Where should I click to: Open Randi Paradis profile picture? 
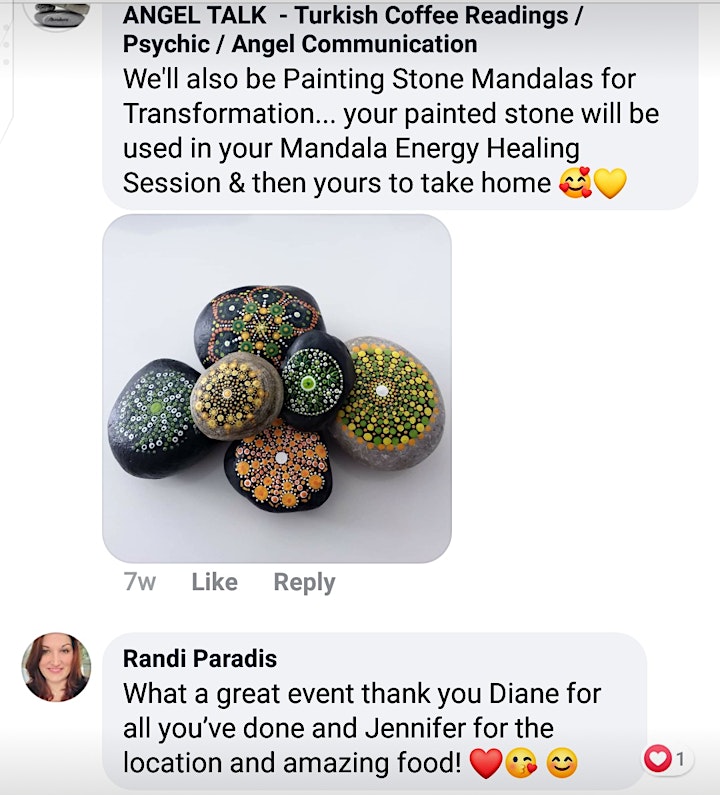pyautogui.click(x=56, y=667)
